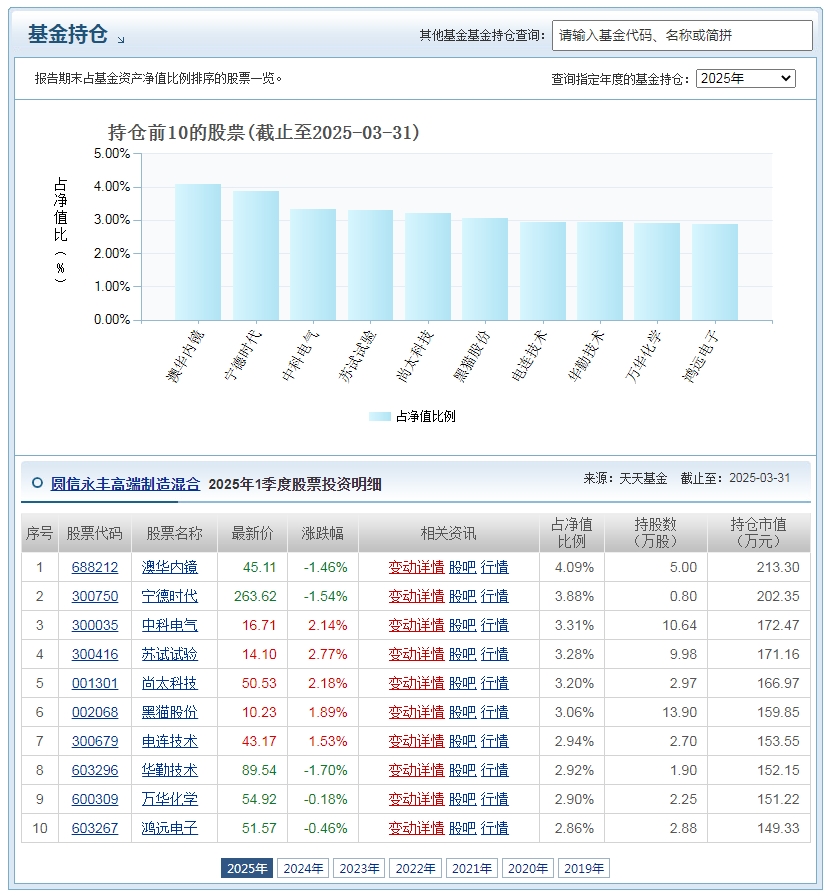Switch to the 2023年 holdings tab

pyautogui.click(x=359, y=869)
